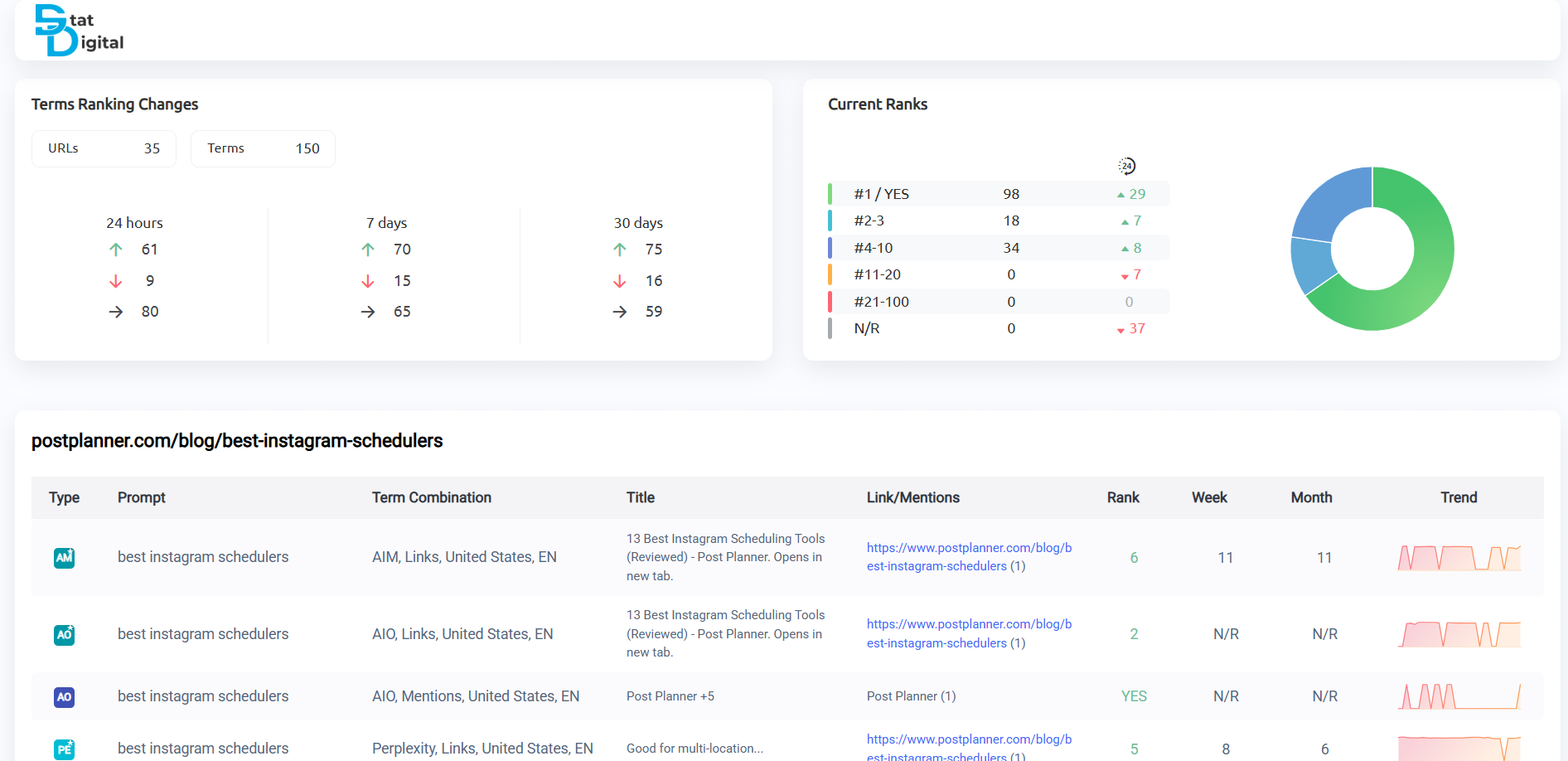Select the '#2-3' rank row
Screen dimensions: 1568x761
(x=999, y=221)
